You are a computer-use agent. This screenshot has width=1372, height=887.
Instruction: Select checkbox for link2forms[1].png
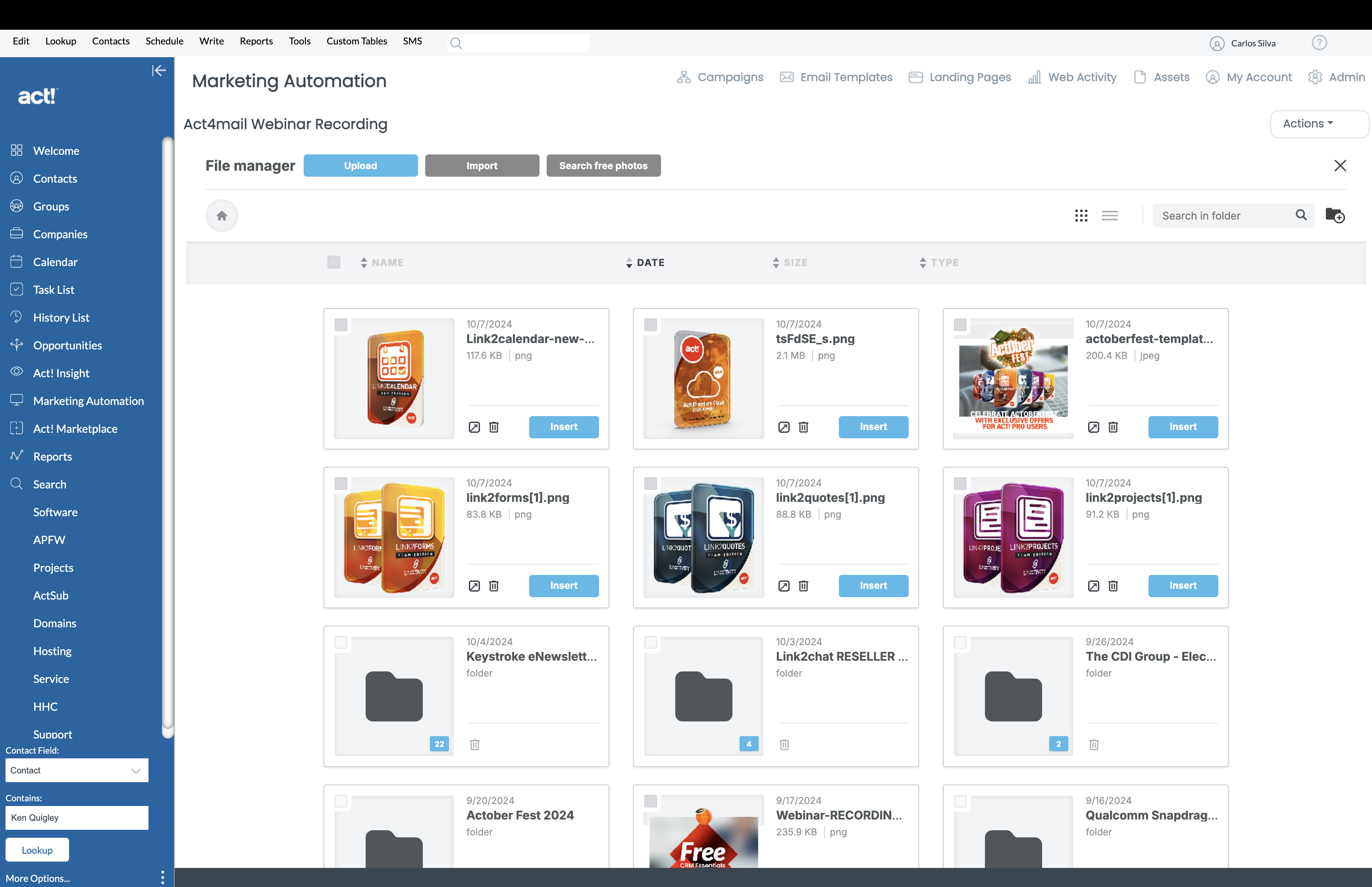click(341, 484)
